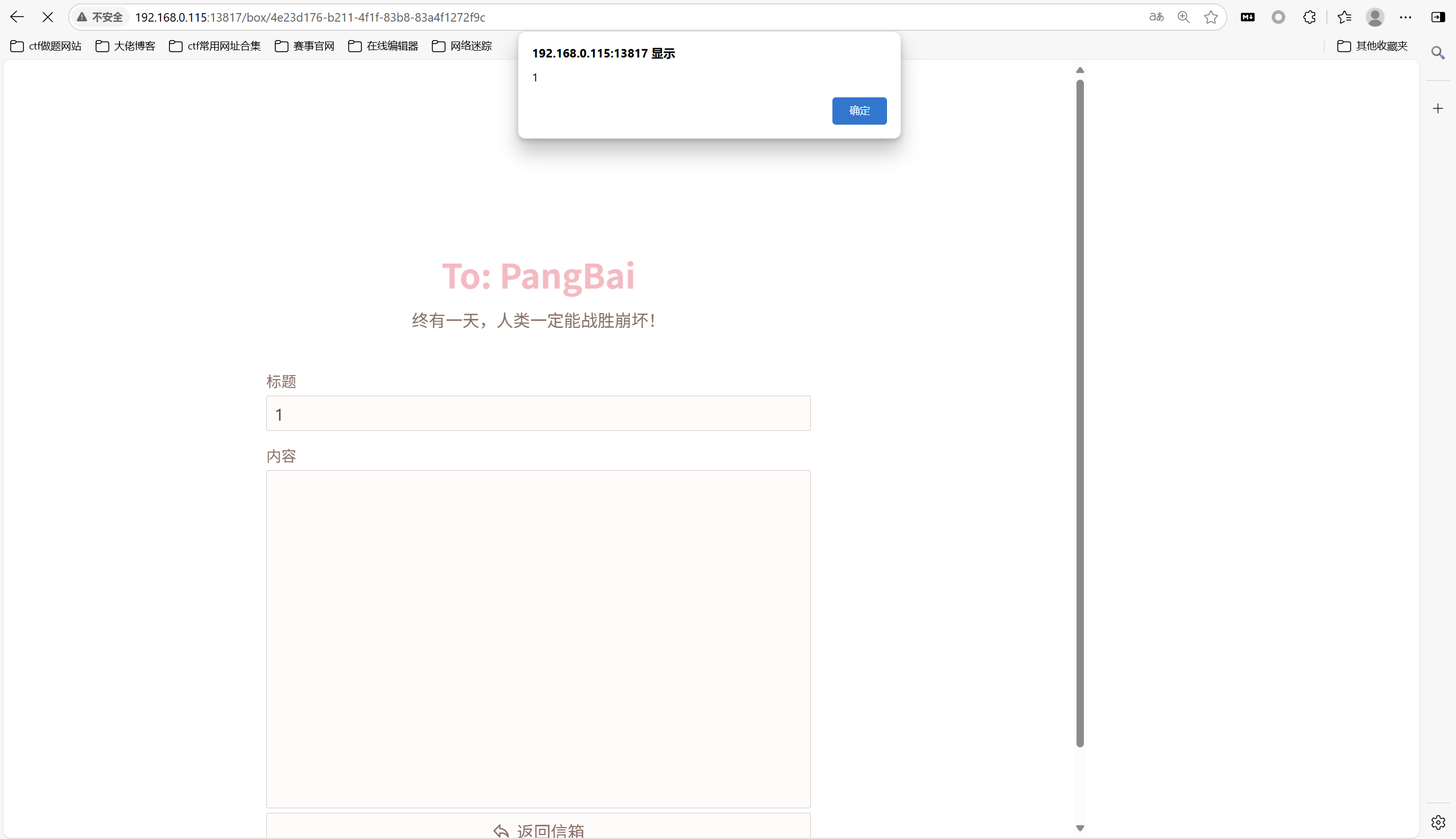Viewport: 1456px width, 839px height.
Task: Open the 其他收藏夹 bookmark folder
Action: [1372, 46]
